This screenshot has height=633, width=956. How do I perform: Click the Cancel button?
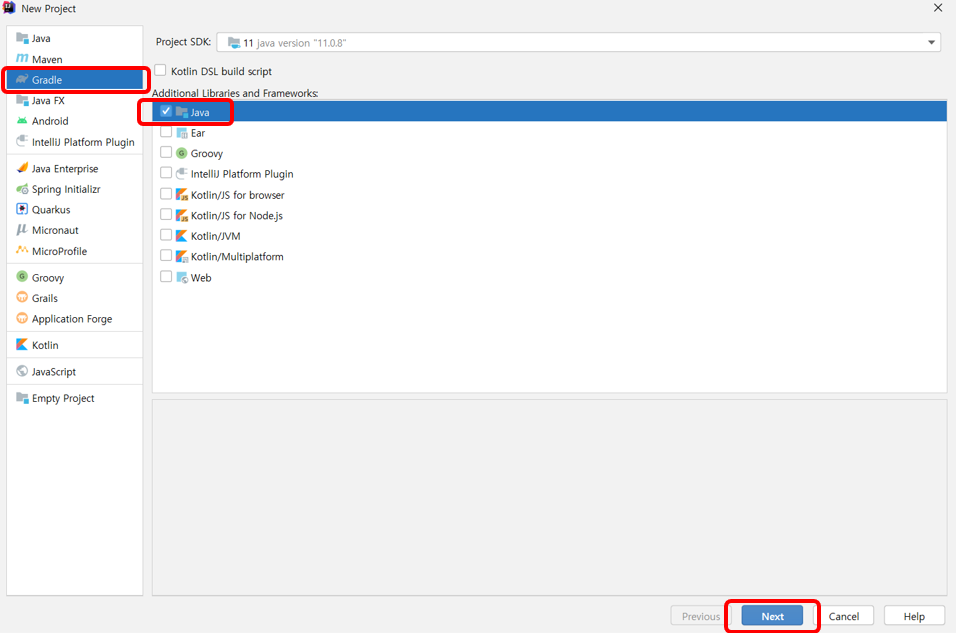tap(844, 616)
